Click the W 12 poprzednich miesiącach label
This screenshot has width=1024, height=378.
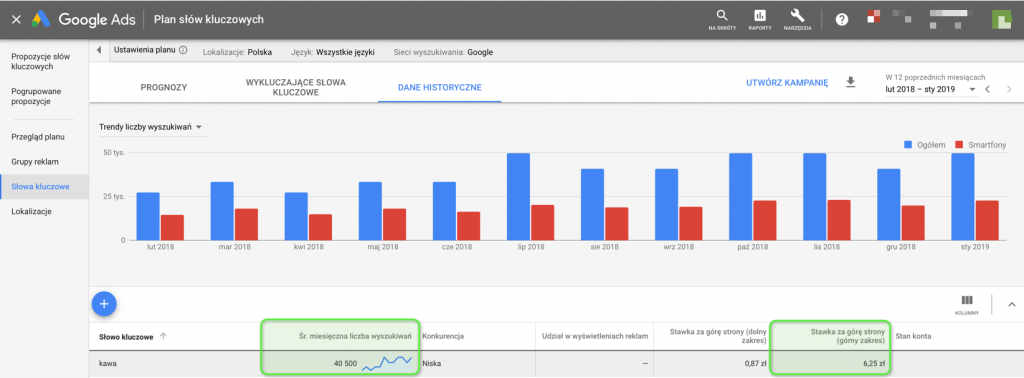tap(935, 77)
